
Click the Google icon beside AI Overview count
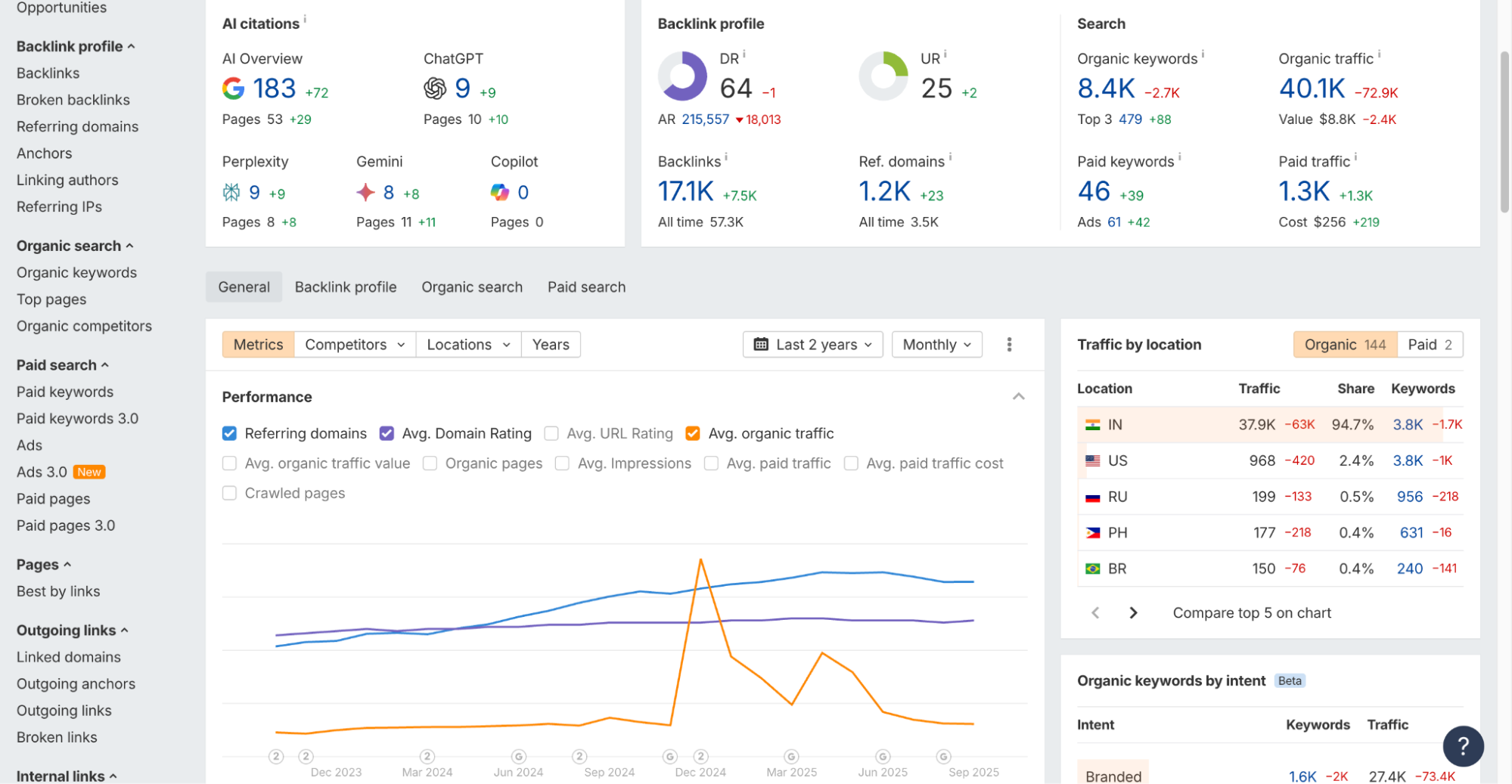tap(233, 88)
